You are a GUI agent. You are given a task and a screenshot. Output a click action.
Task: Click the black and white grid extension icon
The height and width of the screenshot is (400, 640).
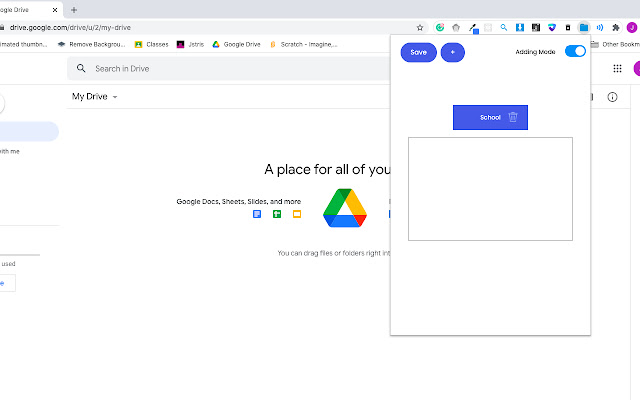(x=536, y=28)
